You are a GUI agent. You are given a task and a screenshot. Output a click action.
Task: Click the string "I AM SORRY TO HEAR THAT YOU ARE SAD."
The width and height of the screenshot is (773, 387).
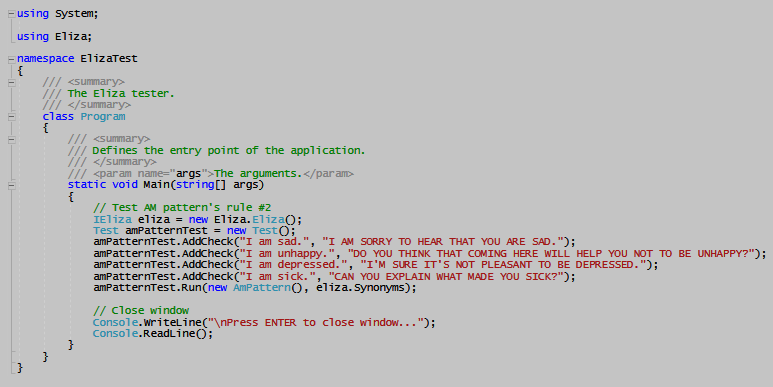point(443,242)
